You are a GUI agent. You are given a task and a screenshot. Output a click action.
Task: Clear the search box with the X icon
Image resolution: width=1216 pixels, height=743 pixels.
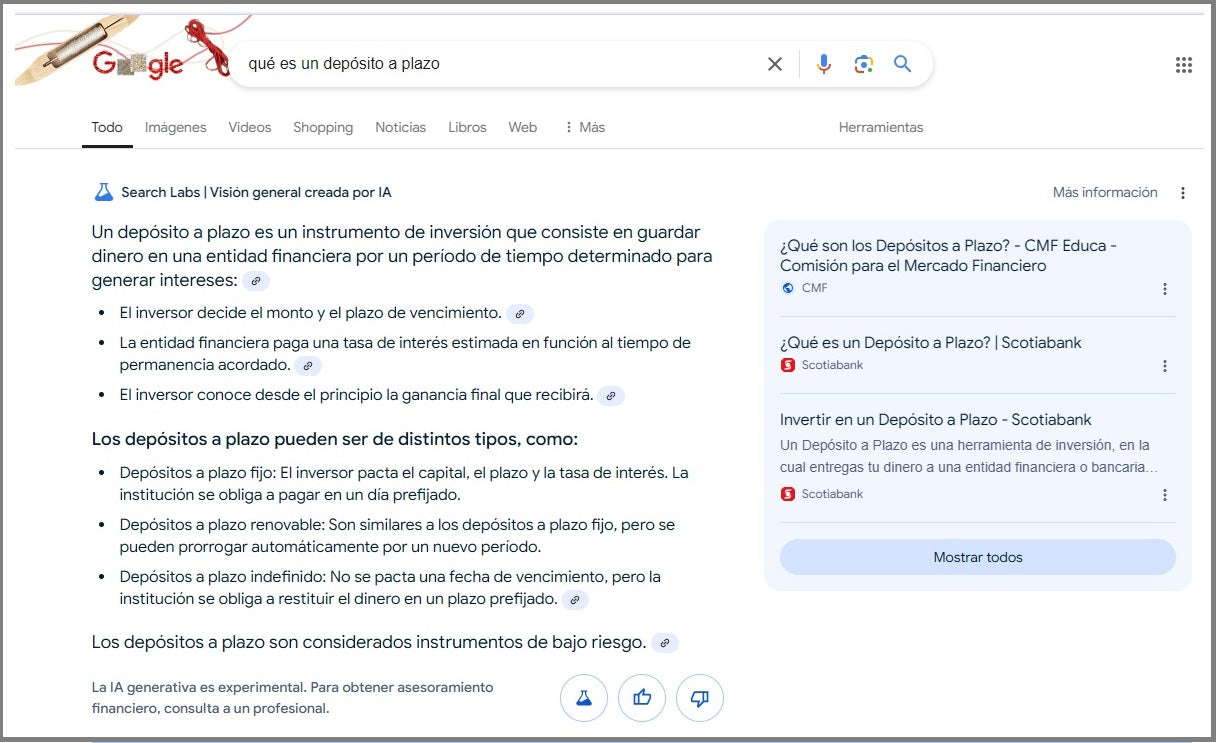click(x=775, y=64)
